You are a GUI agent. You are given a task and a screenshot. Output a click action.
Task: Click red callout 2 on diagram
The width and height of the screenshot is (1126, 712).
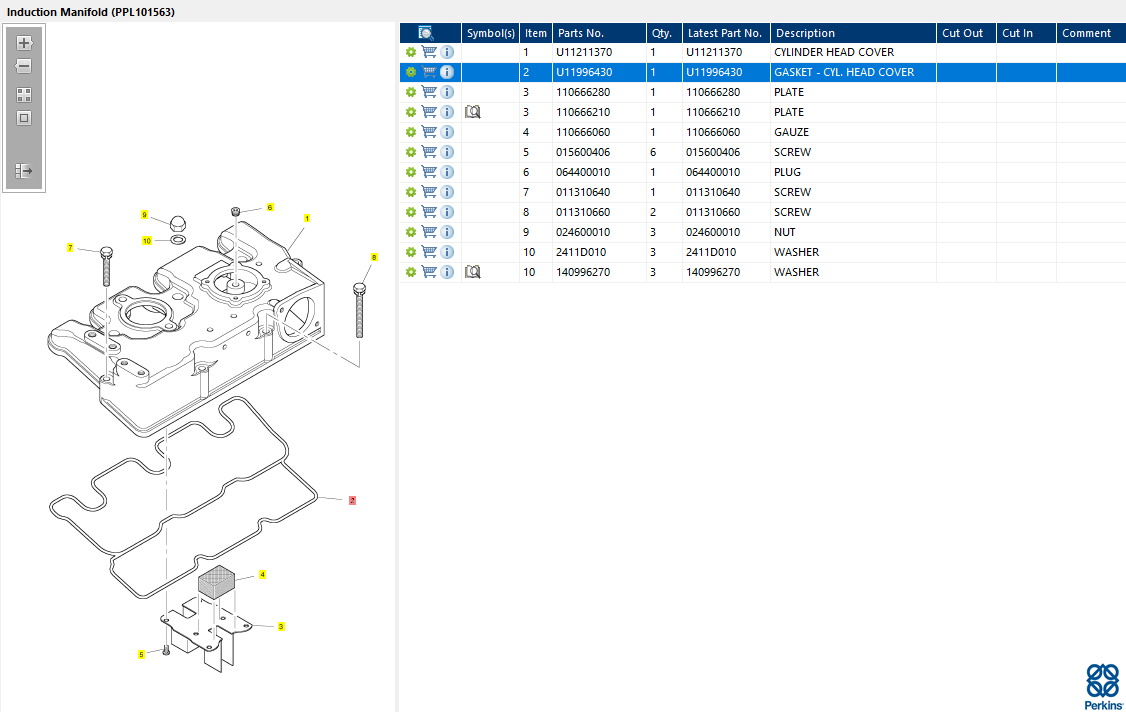352,500
